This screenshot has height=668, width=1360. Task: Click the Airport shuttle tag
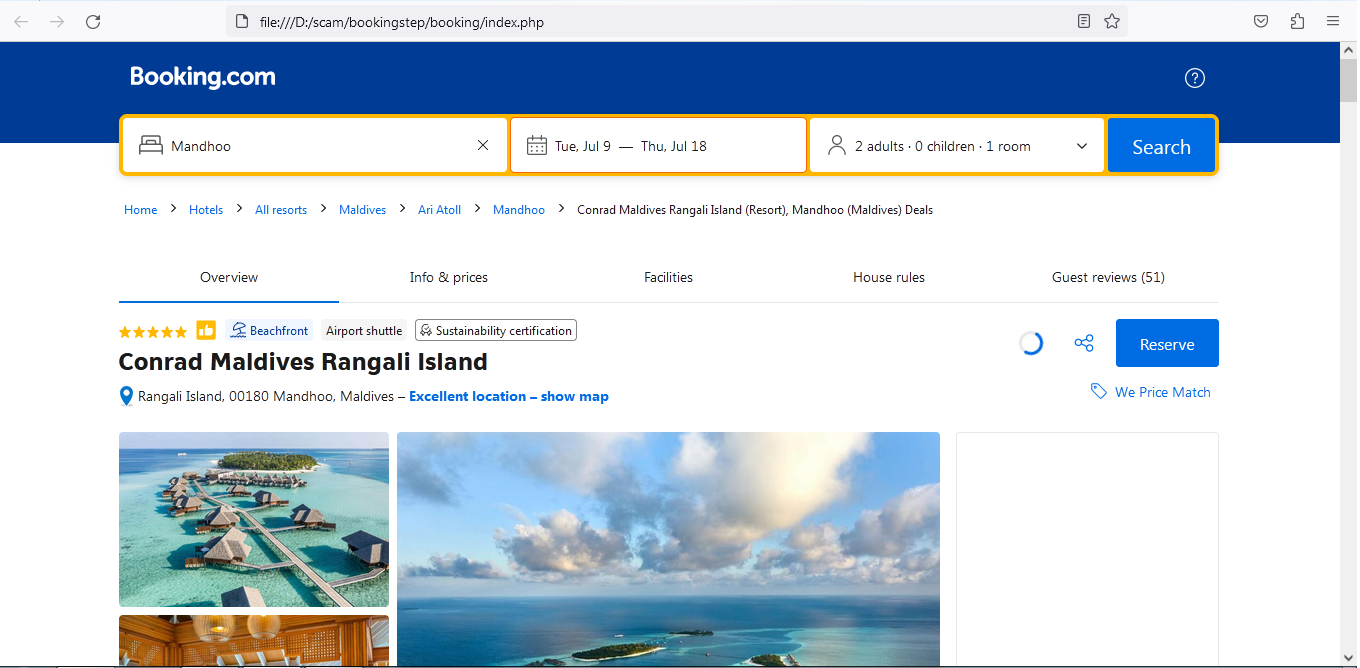tap(364, 331)
